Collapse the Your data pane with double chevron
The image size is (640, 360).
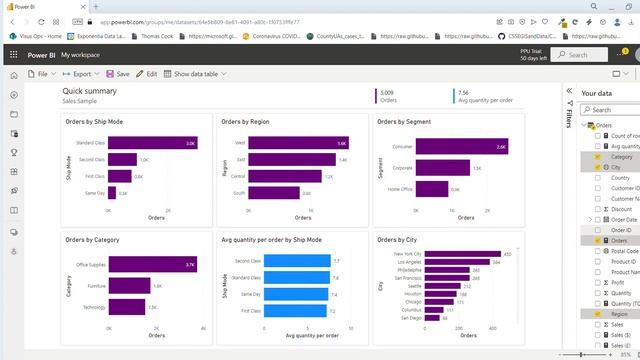(x=569, y=91)
